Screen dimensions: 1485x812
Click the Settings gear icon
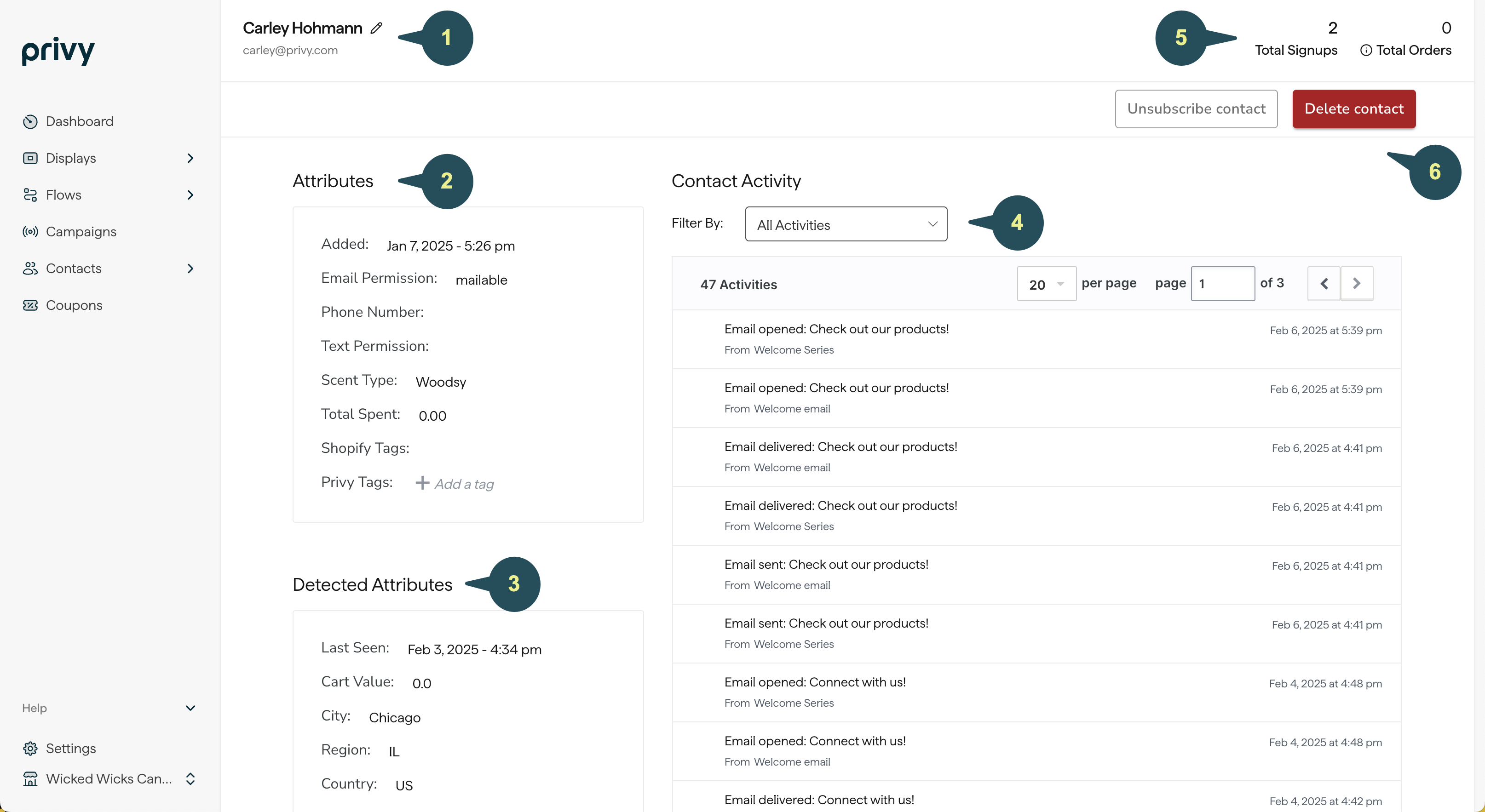[30, 748]
